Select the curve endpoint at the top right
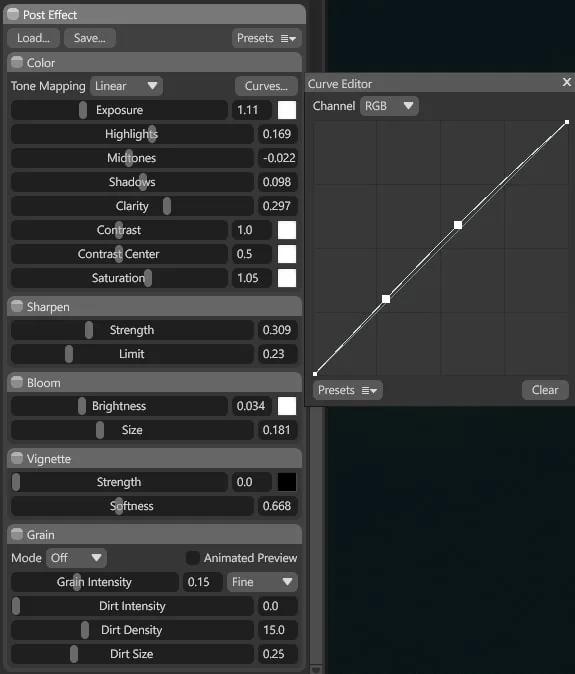 [567, 123]
